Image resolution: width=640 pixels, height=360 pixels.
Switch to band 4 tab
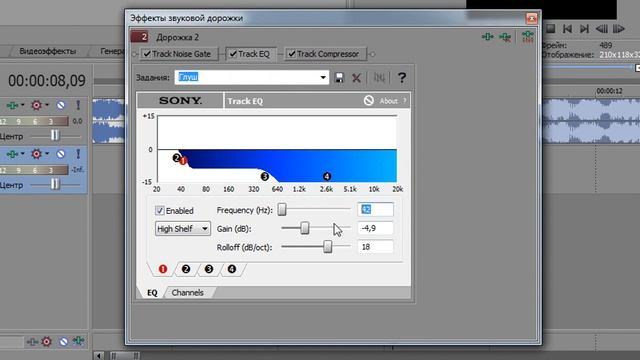[x=231, y=269]
